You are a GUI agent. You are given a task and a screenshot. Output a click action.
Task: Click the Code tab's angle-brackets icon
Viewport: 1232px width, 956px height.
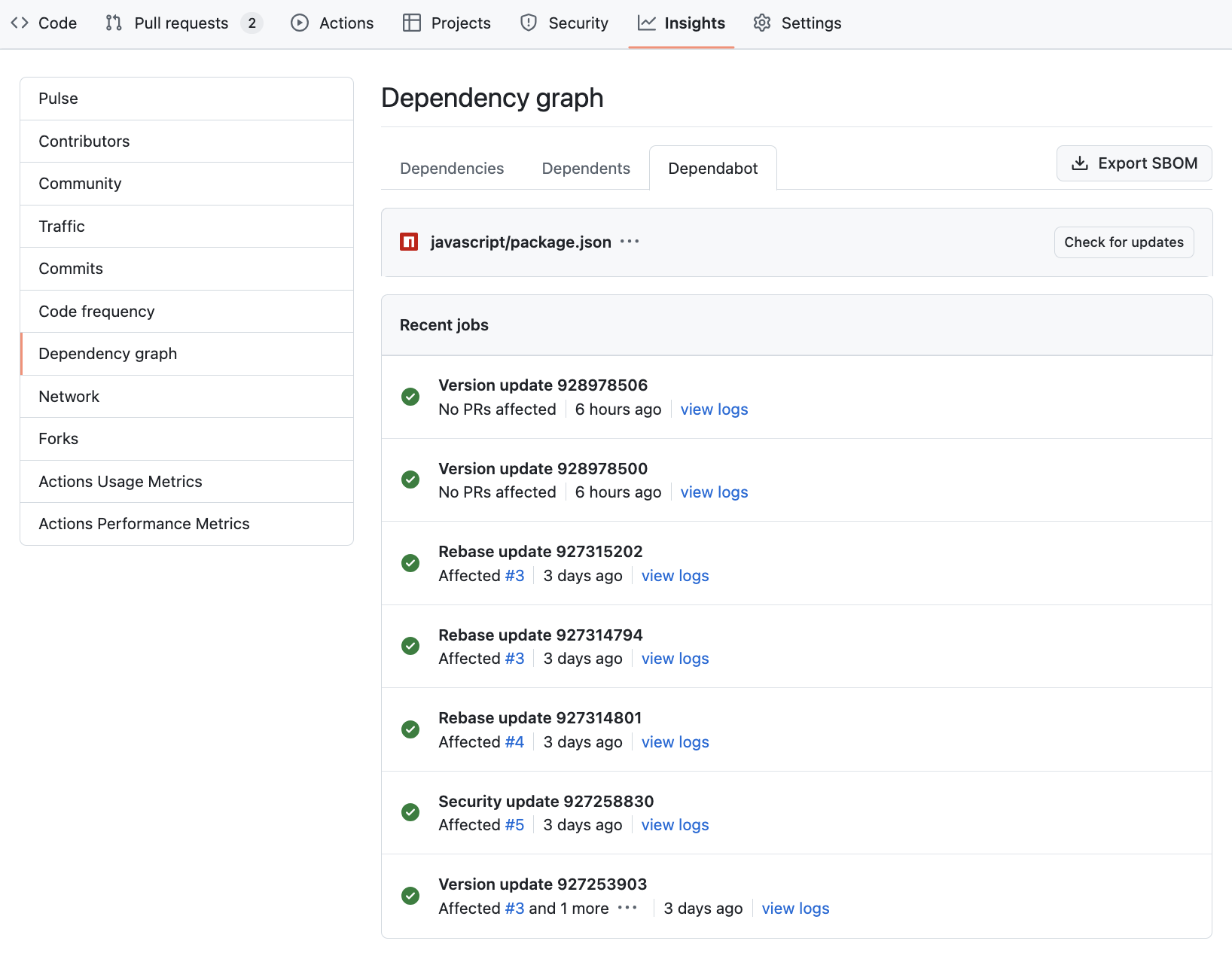click(20, 23)
